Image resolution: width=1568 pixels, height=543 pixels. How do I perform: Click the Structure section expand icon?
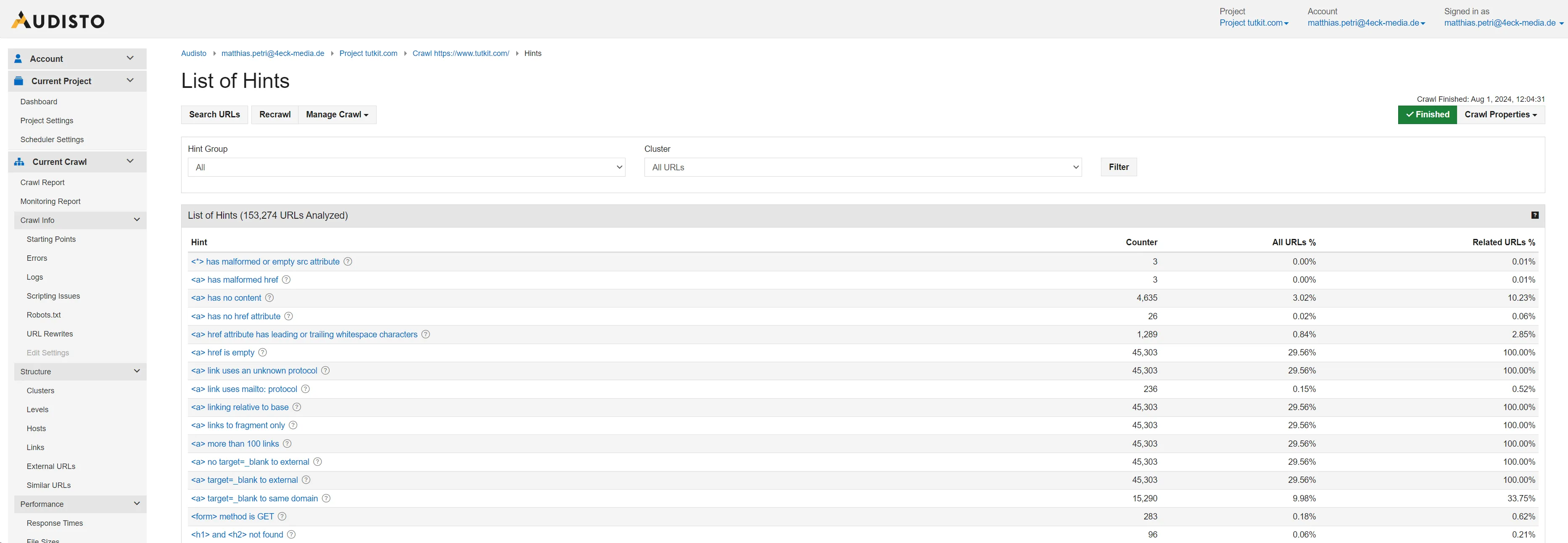tap(136, 371)
